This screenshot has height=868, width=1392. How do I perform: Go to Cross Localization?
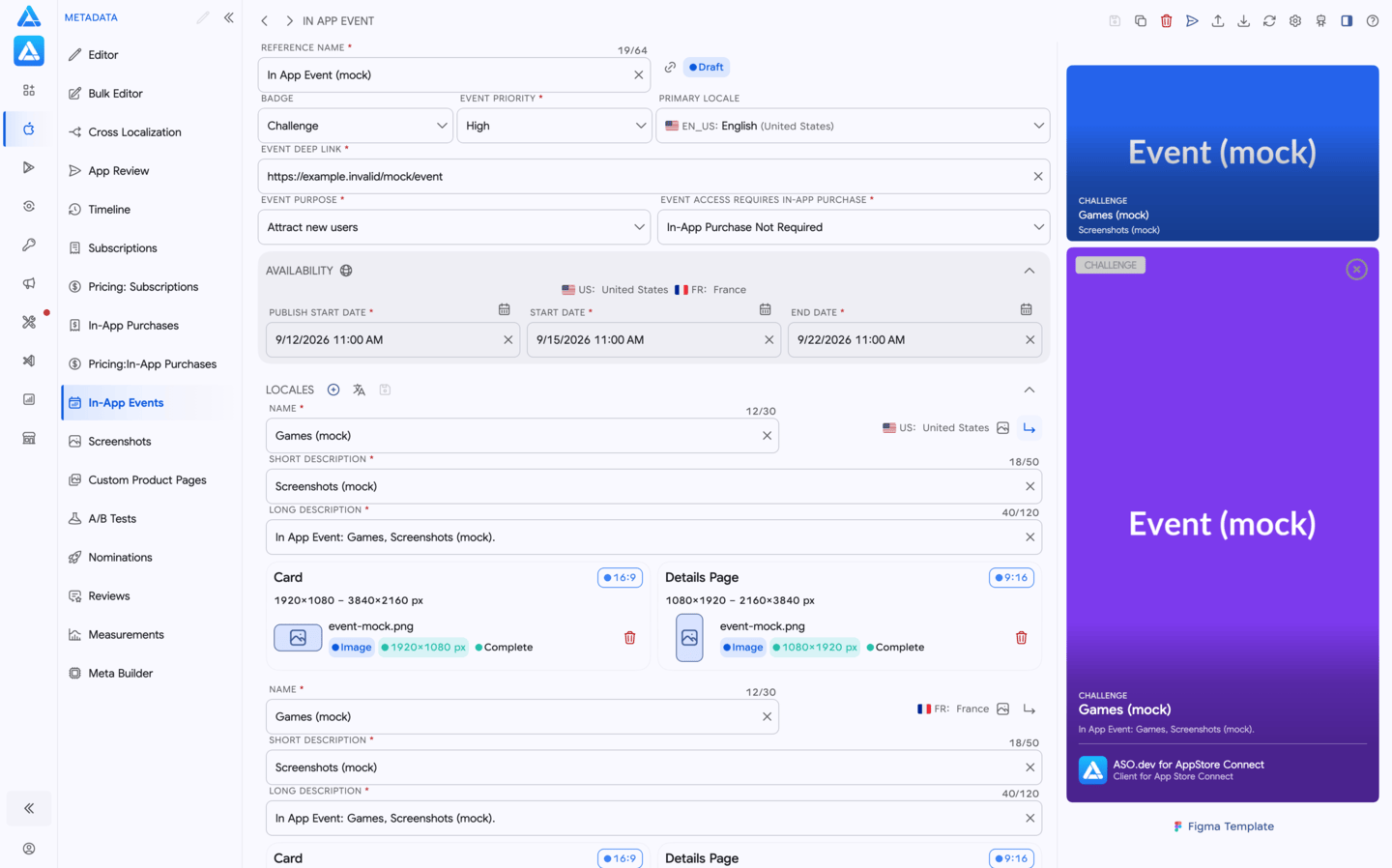click(x=148, y=132)
